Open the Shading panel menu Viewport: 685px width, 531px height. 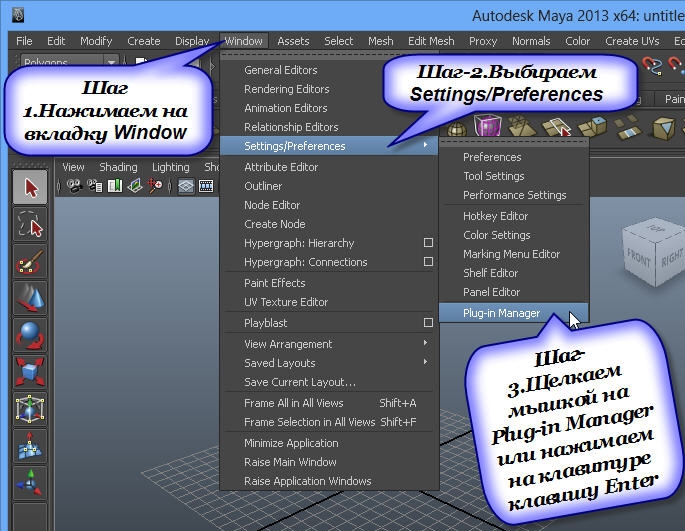point(118,167)
